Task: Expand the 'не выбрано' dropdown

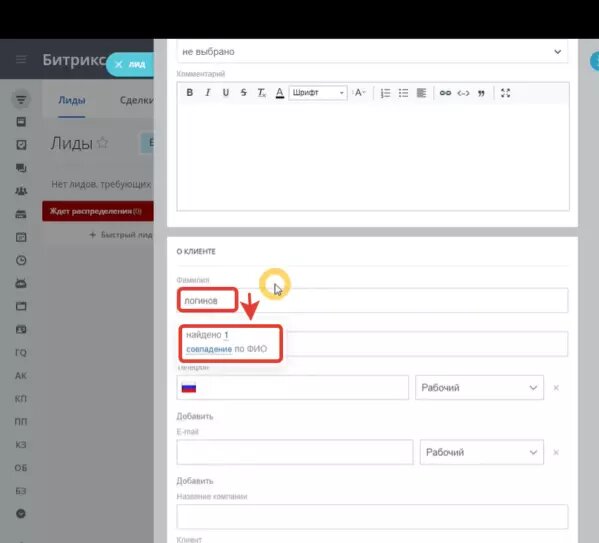Action: [372, 52]
